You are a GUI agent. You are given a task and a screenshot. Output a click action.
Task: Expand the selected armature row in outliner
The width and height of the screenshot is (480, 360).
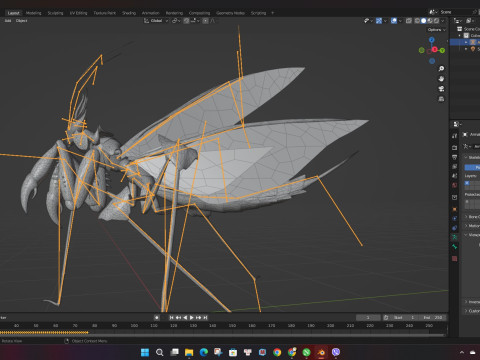(x=466, y=42)
